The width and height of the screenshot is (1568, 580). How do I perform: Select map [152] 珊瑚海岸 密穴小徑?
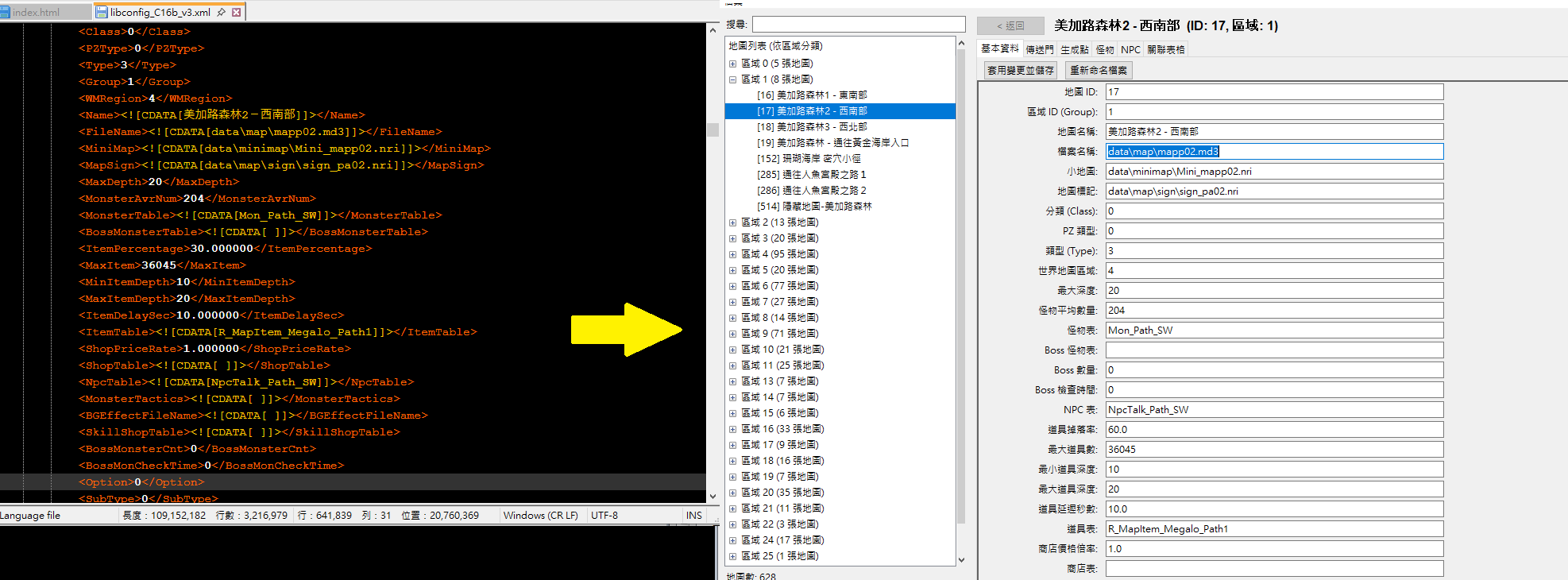tap(809, 159)
